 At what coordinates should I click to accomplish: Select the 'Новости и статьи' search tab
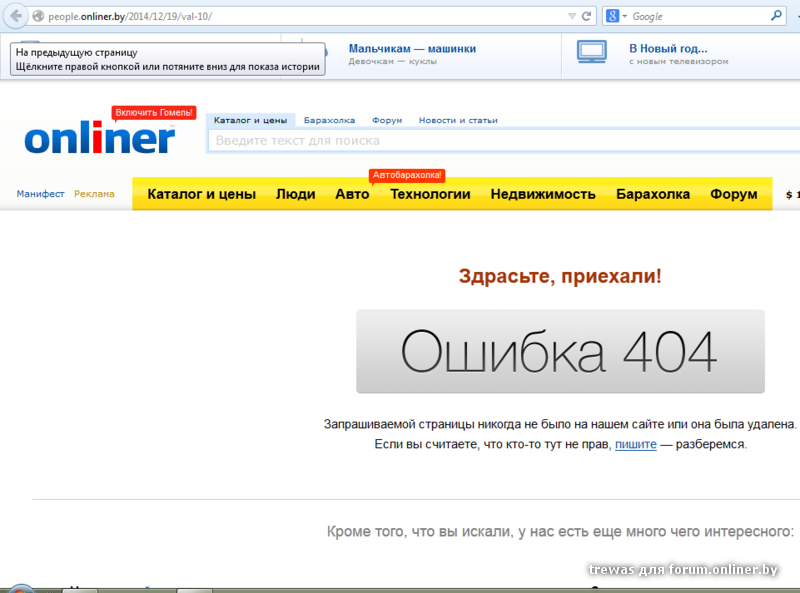[x=457, y=120]
